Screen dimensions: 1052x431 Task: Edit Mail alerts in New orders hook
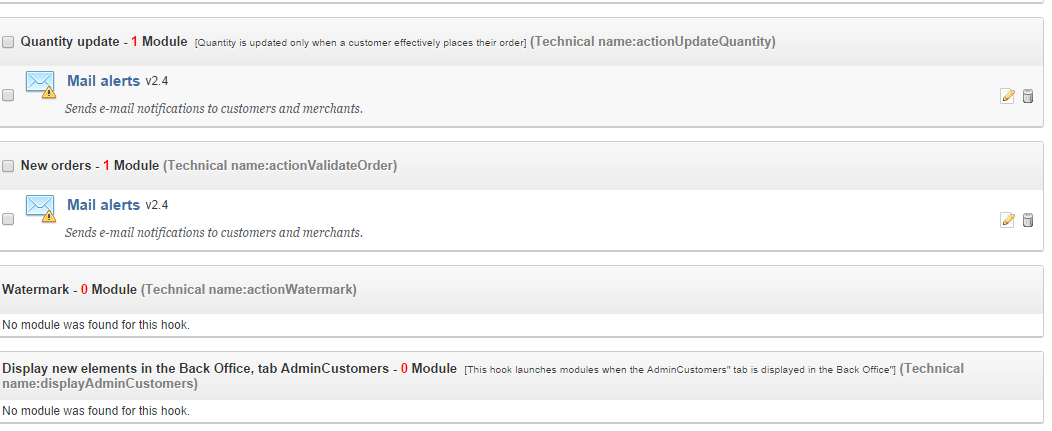1007,220
